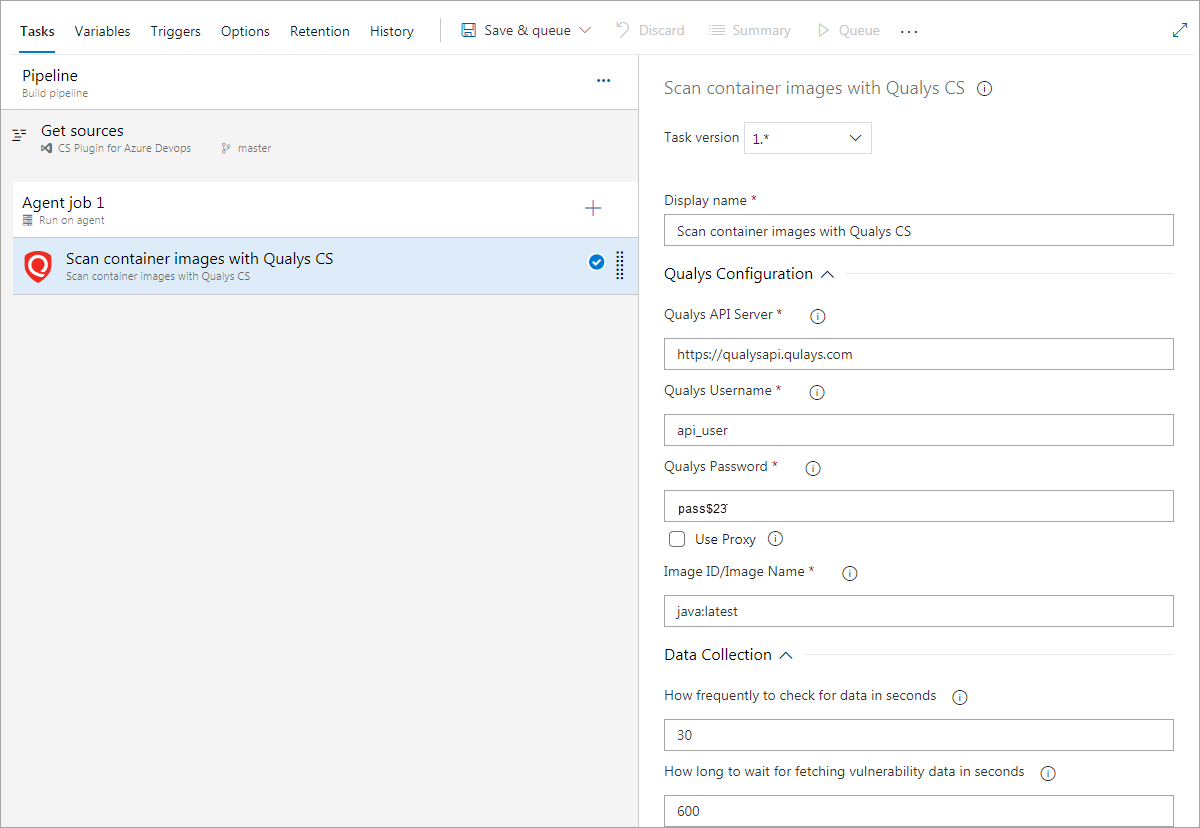Click the 'master' branch label
The height and width of the screenshot is (828, 1200).
[254, 148]
